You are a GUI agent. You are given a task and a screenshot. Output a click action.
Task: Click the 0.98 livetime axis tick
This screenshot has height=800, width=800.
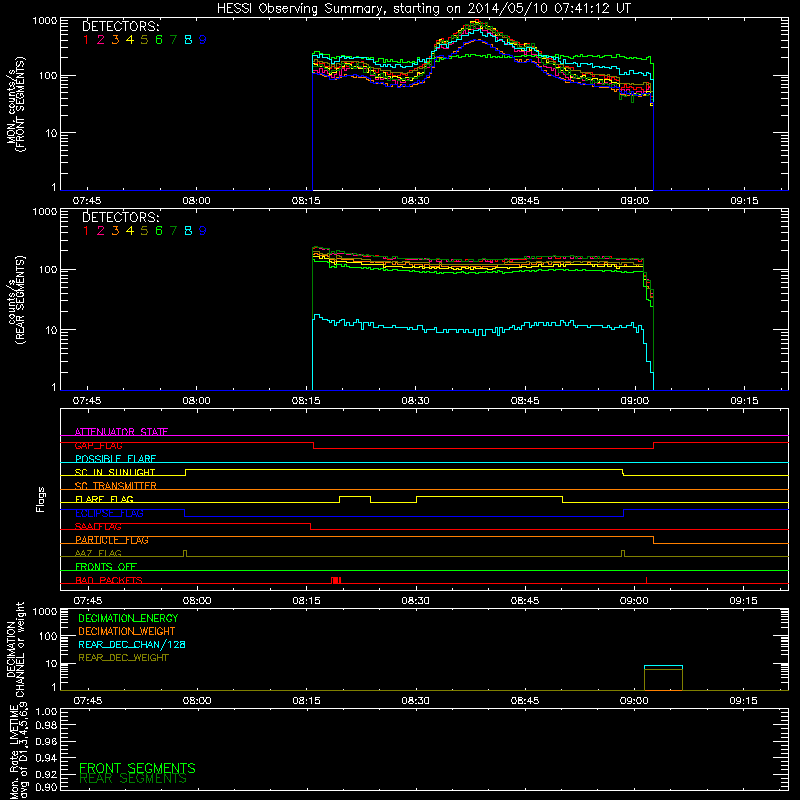(46, 725)
